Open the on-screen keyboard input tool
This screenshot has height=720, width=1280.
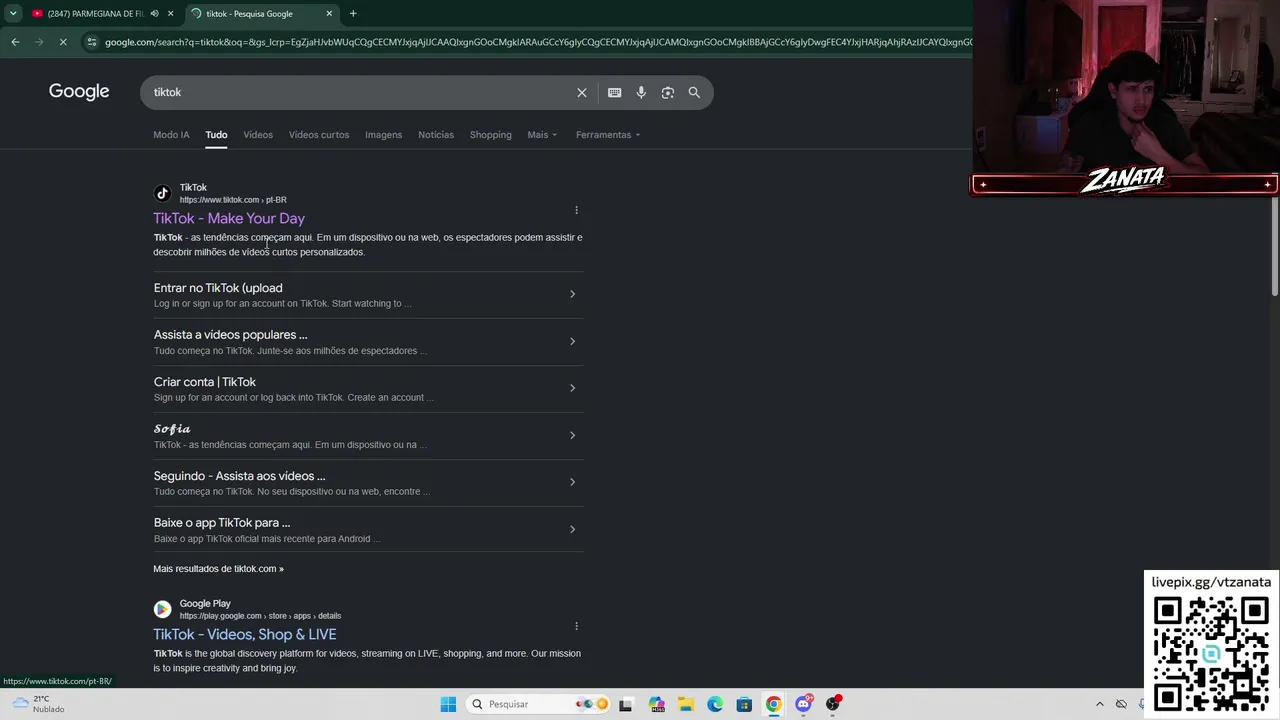[615, 92]
